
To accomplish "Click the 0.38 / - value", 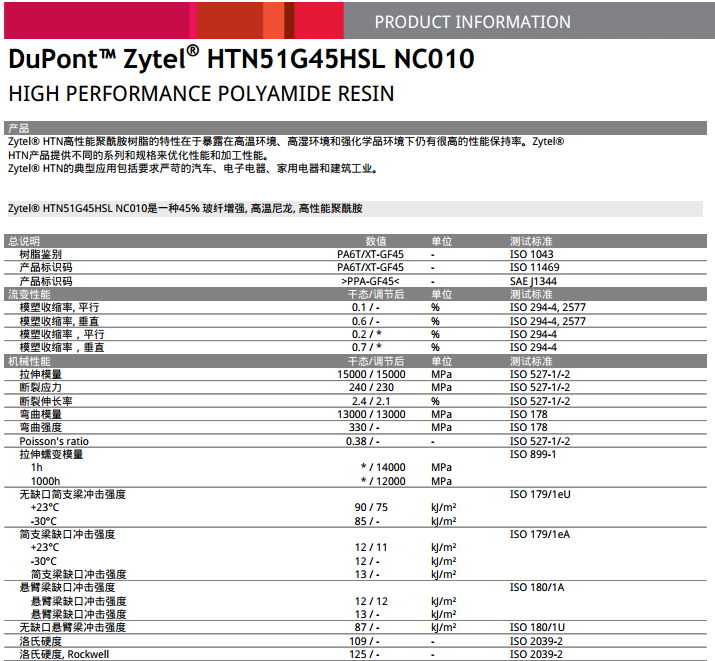I will point(363,441).
